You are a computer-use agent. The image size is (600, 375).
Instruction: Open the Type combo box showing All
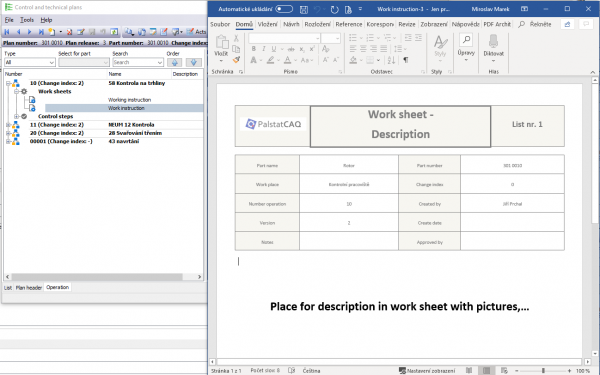[30, 62]
